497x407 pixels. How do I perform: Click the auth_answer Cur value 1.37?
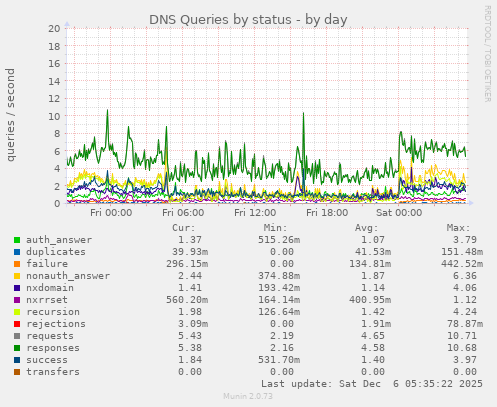point(190,240)
